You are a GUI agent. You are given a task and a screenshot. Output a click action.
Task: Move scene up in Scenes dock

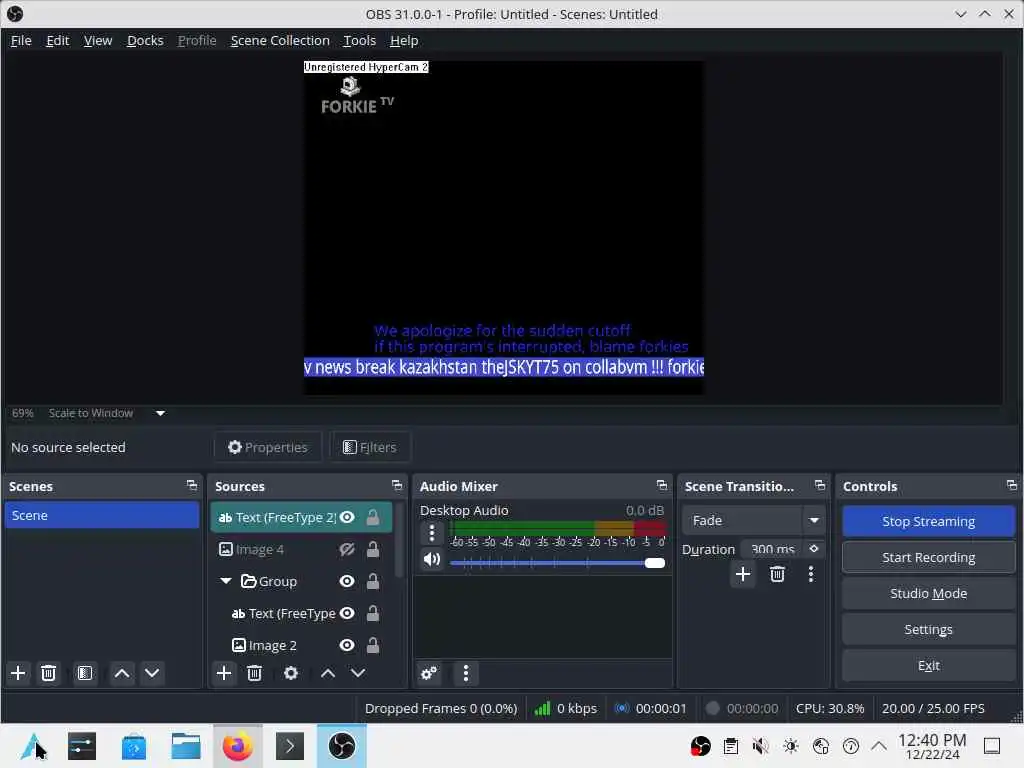121,673
